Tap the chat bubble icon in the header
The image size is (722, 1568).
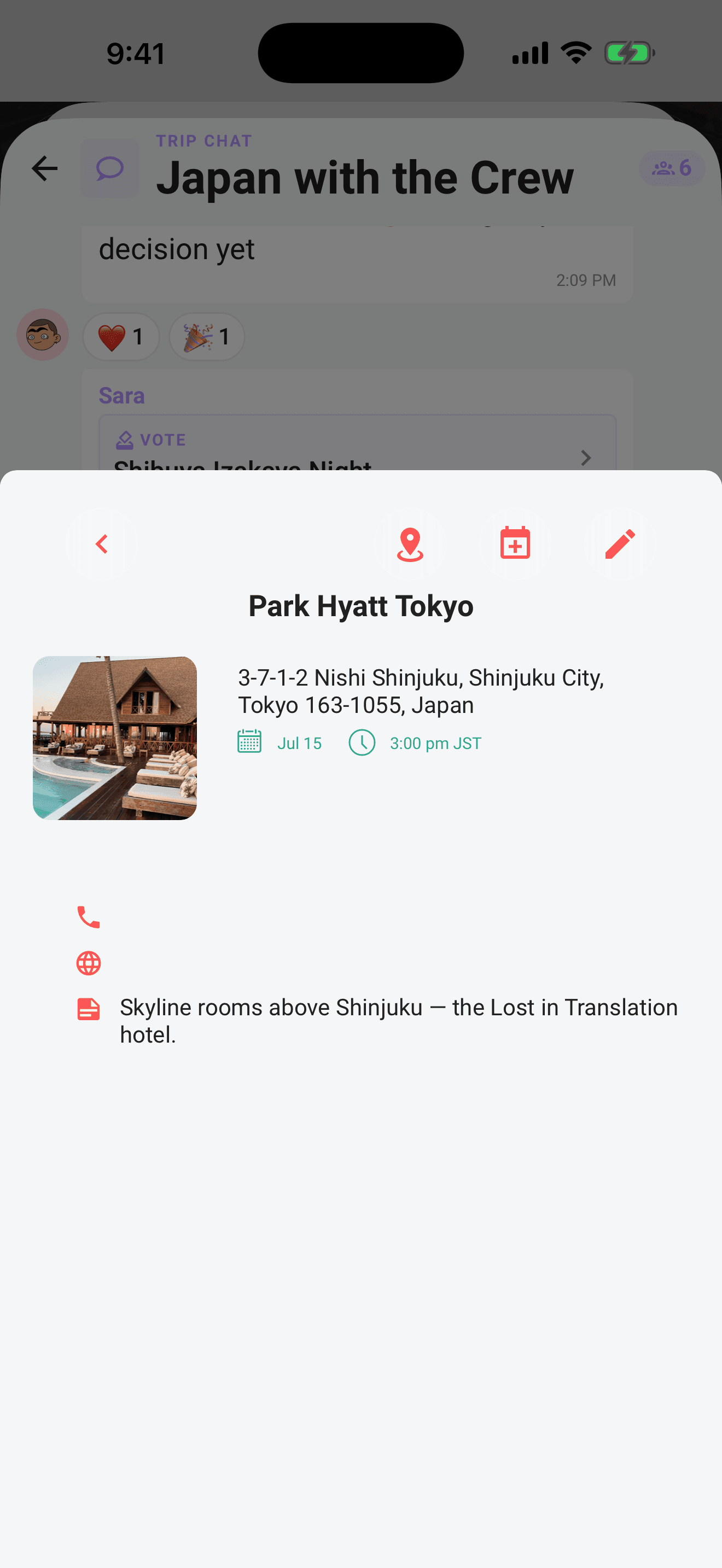pos(109,168)
